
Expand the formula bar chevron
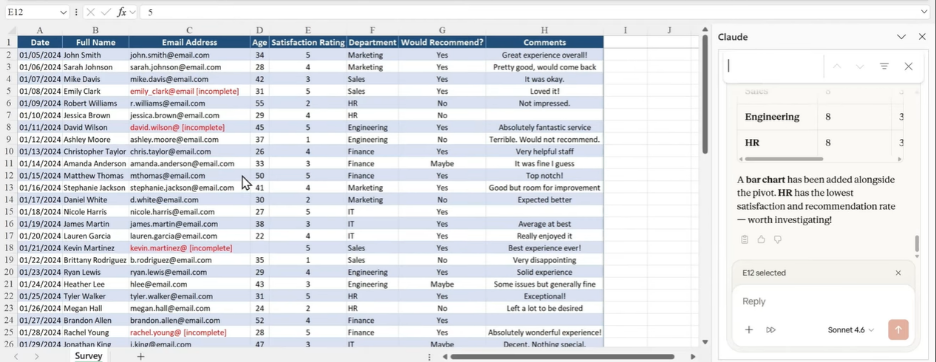tap(925, 12)
